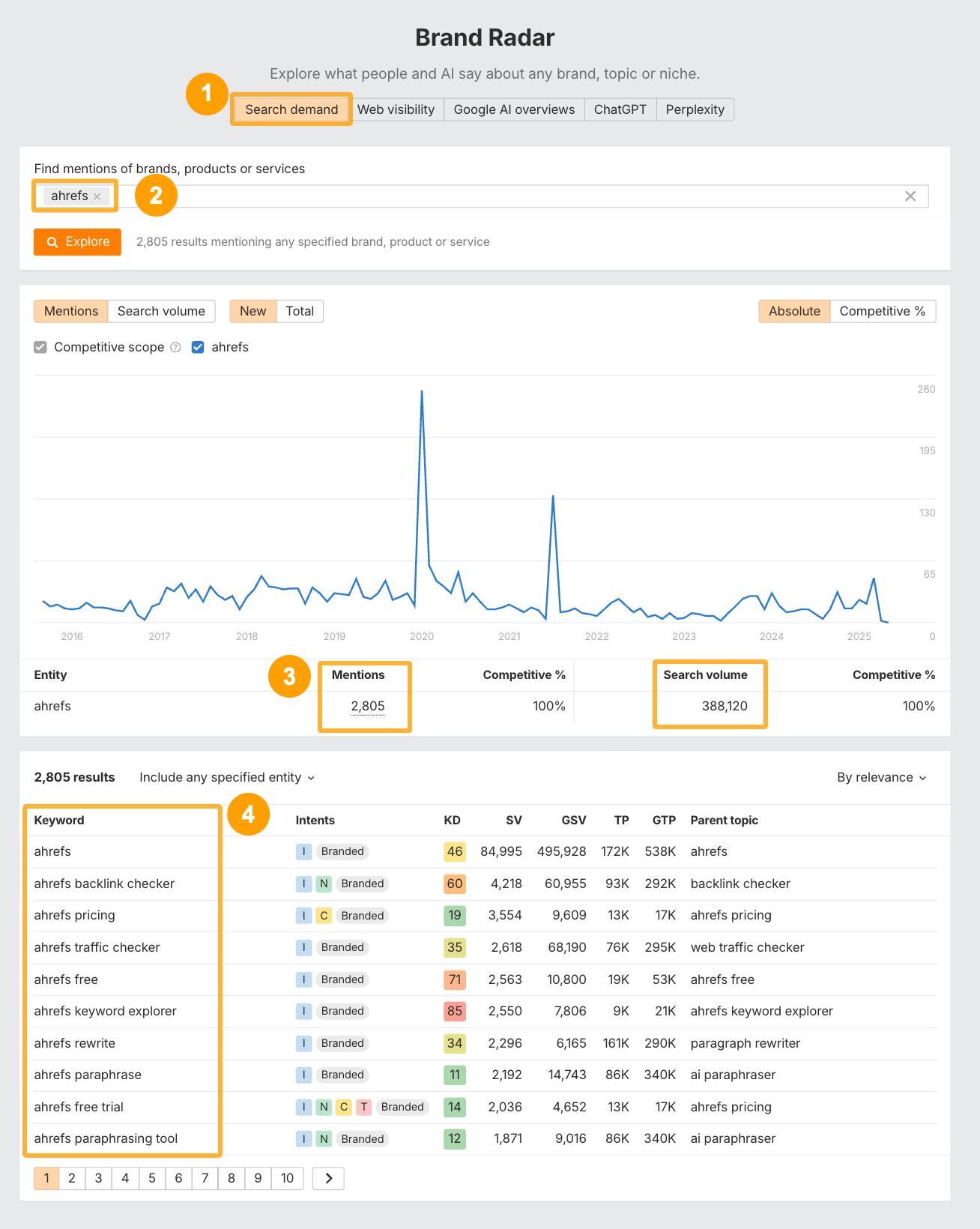Select Competitive % chart mode
This screenshot has height=1229, width=980.
coord(883,311)
